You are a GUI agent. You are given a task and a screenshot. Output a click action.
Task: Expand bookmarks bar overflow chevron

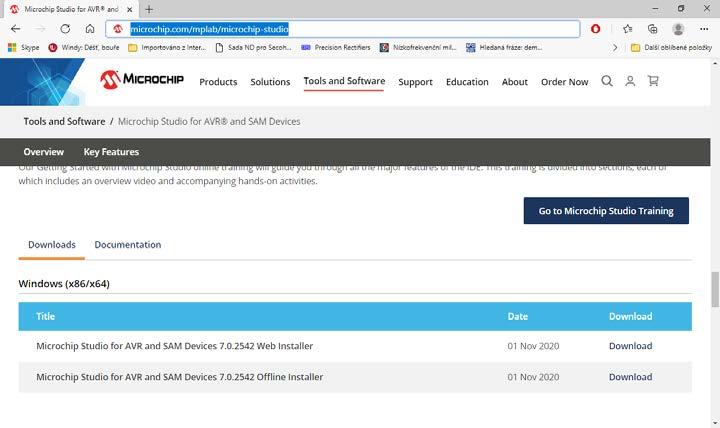coord(615,47)
